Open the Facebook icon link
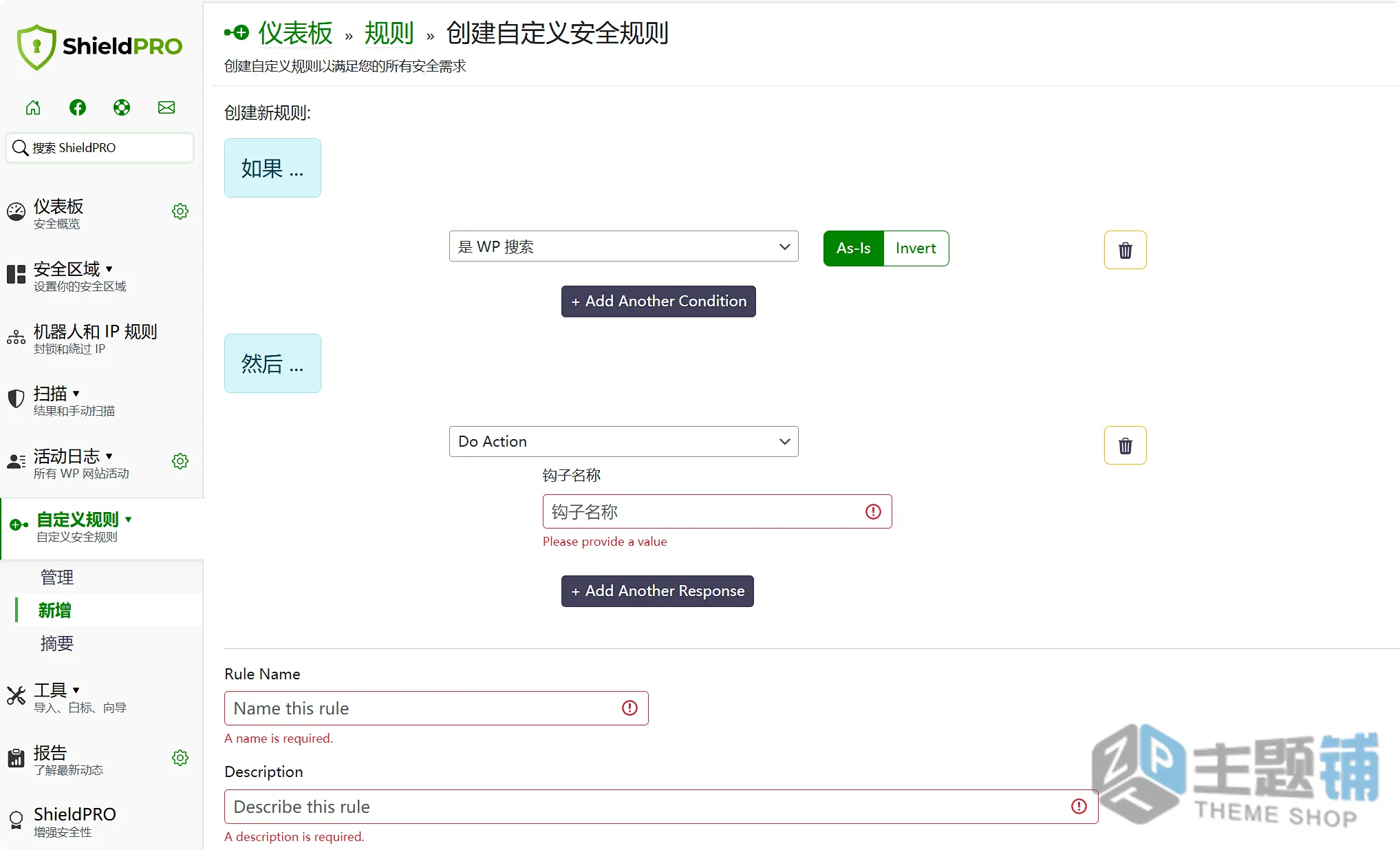Screen dimensions: 1400x850 (x=78, y=107)
